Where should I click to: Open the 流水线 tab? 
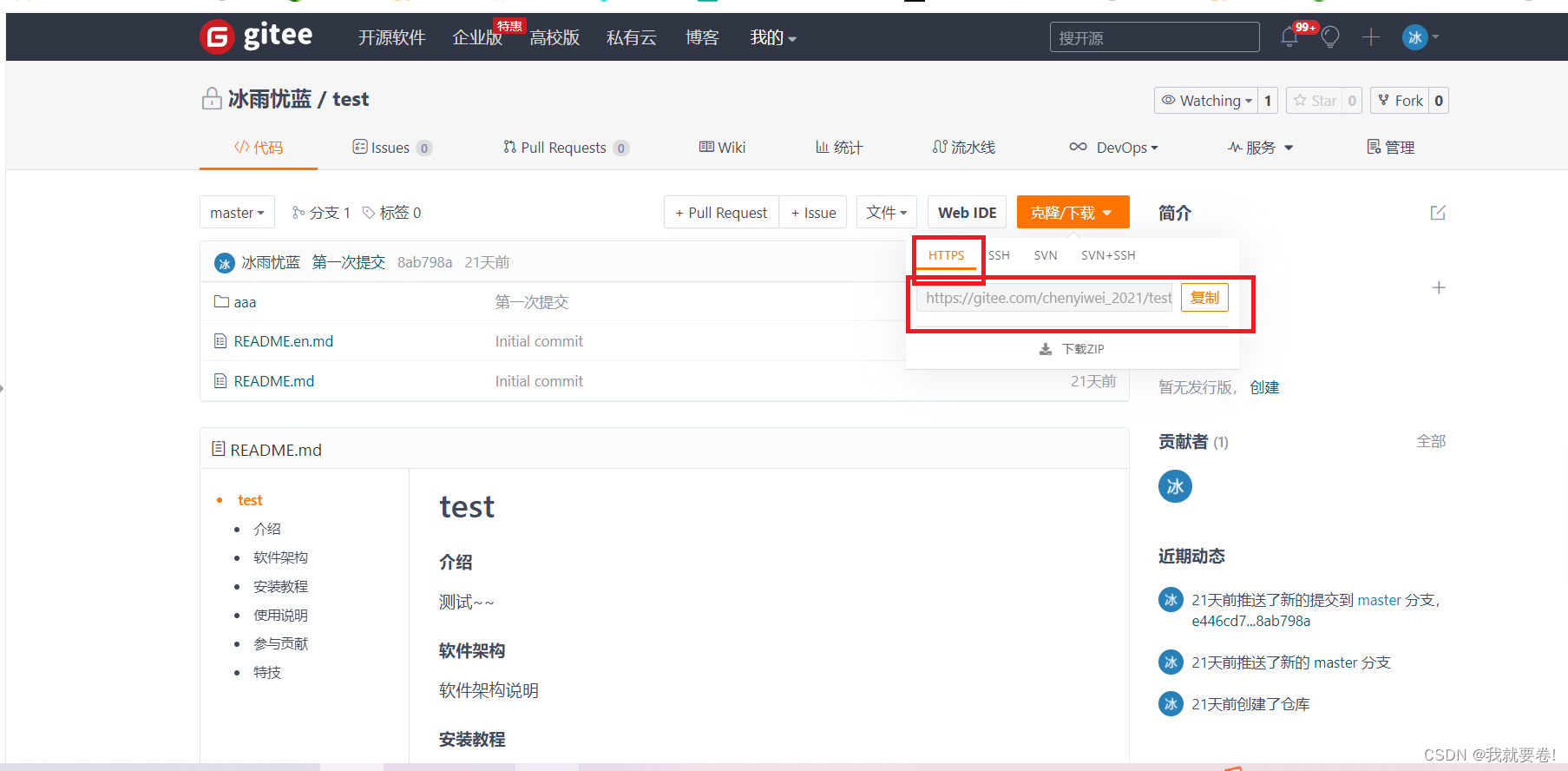964,148
